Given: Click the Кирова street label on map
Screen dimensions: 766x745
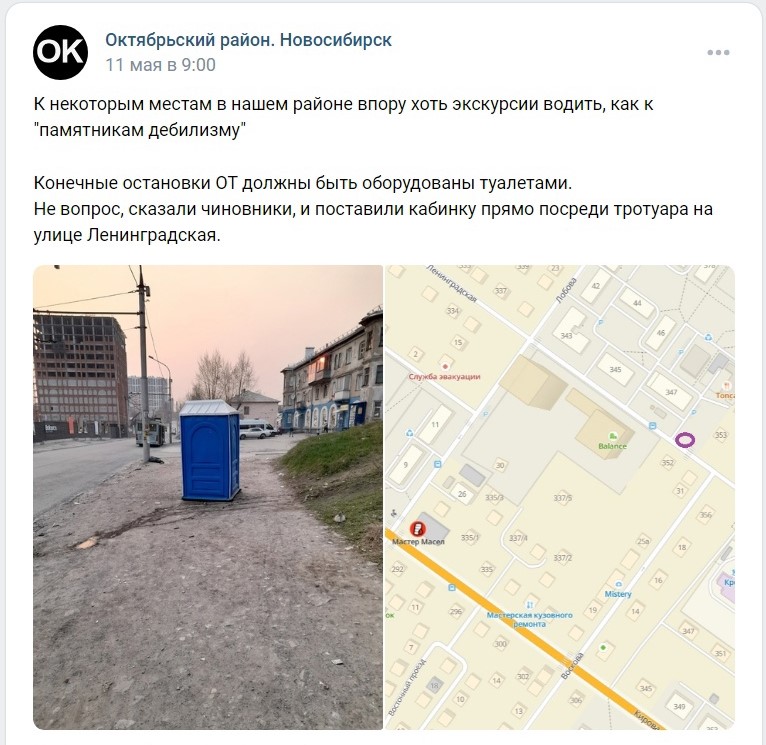Looking at the screenshot, I should (x=648, y=720).
